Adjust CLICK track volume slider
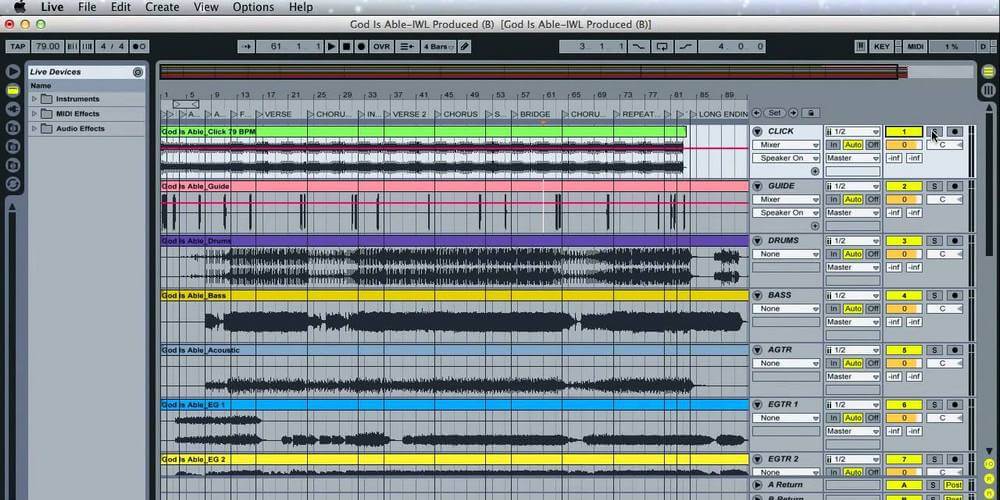The height and width of the screenshot is (500, 1000). [x=904, y=145]
